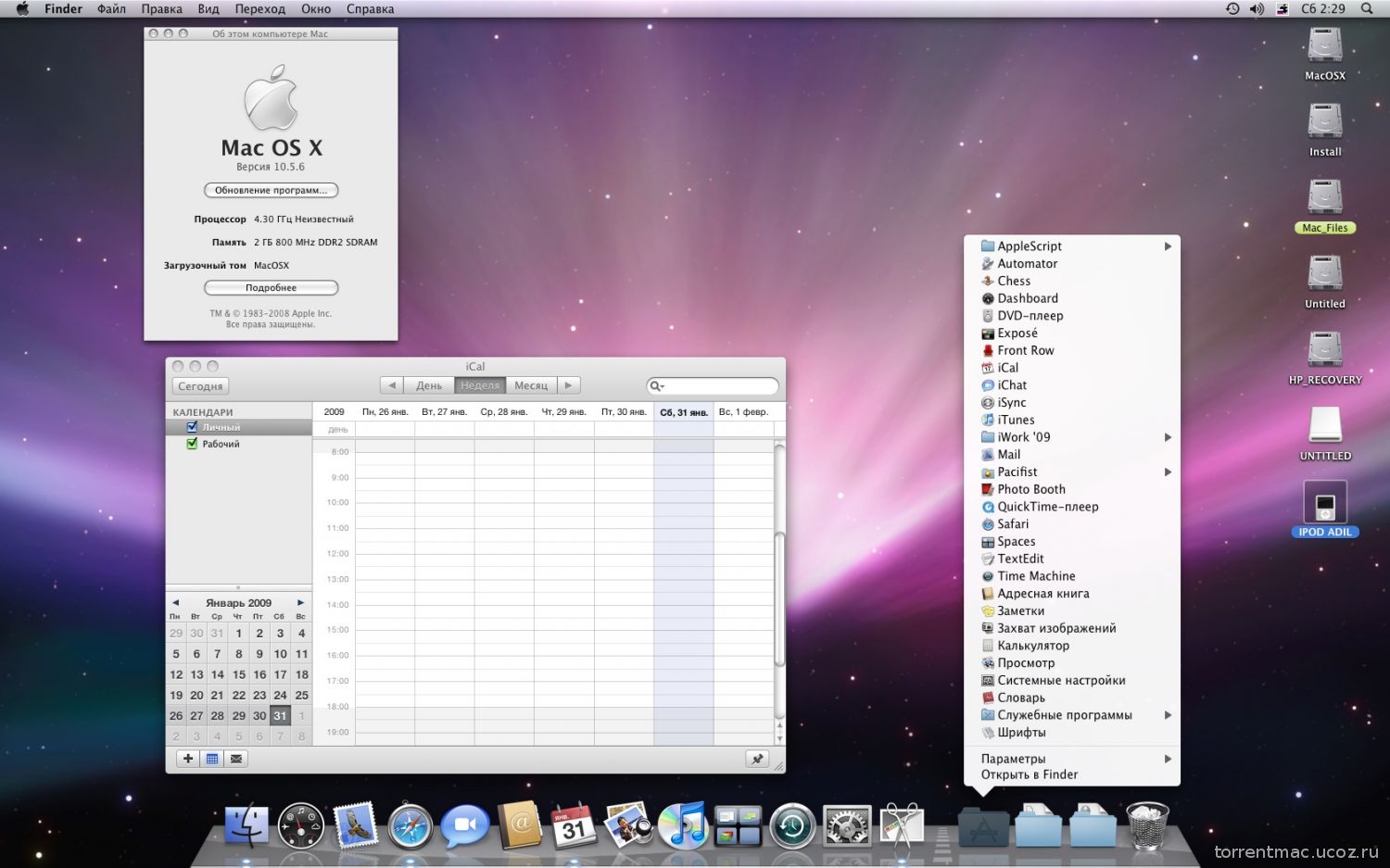Go to previous week in iCal
Viewport: 1390px width, 868px height.
[392, 385]
